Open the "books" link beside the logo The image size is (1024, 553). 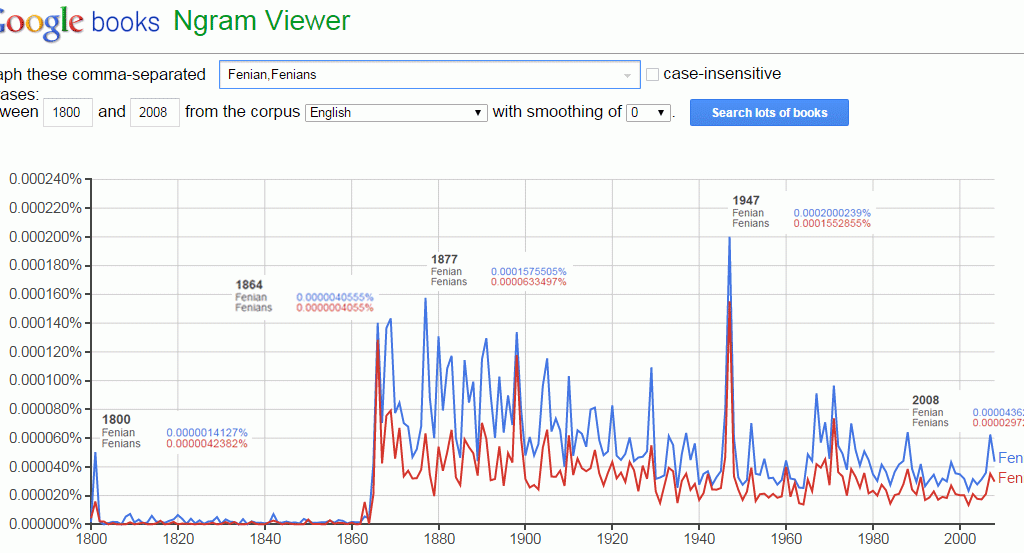125,22
